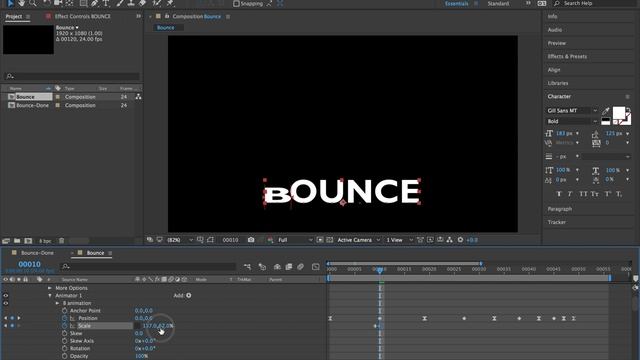This screenshot has height=360, width=640.
Task: Toggle the Opacity stopwatch
Action: coord(64,356)
